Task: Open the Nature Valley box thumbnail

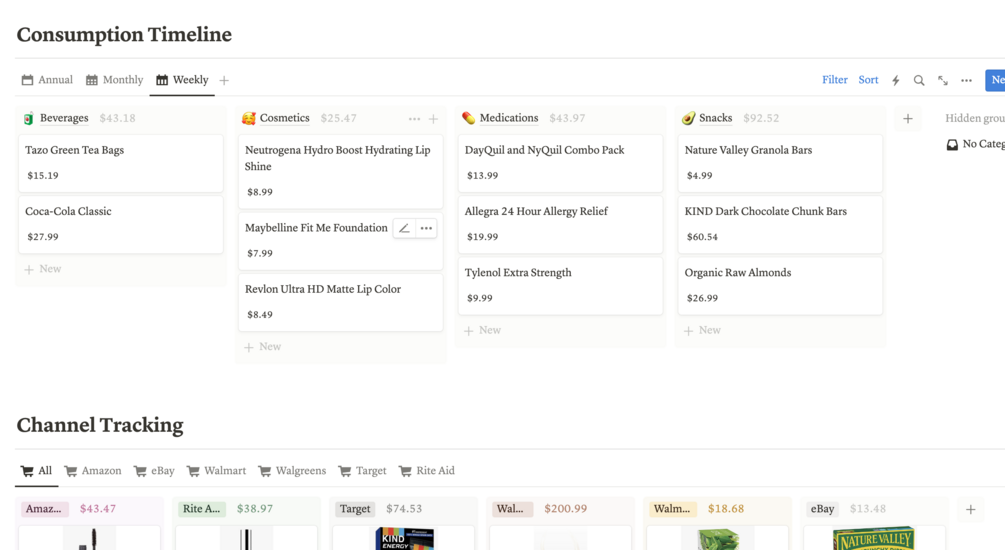Action: (874, 539)
